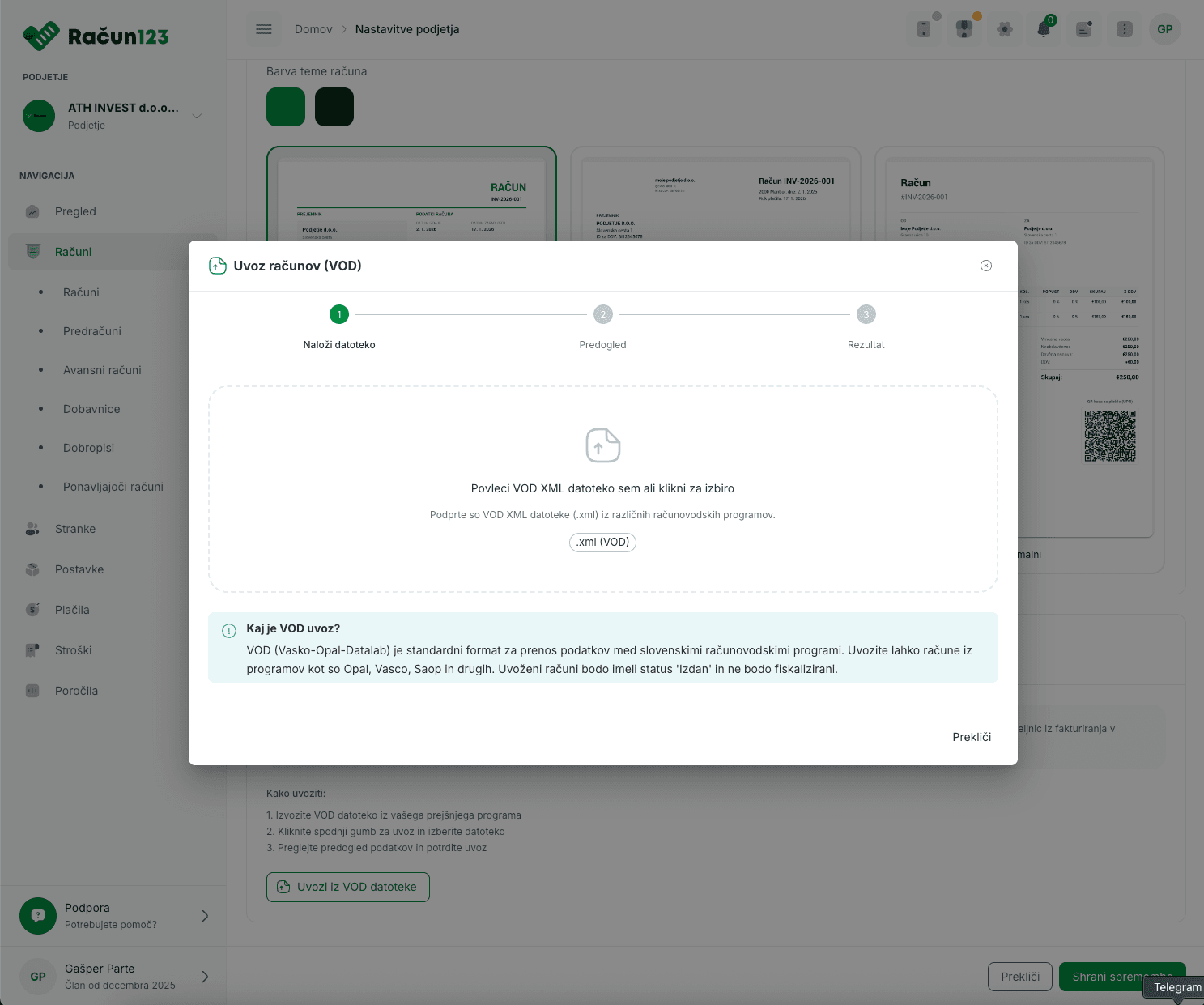Open the notifications bell
Screen dimensions: 1204x1005
click(1044, 29)
